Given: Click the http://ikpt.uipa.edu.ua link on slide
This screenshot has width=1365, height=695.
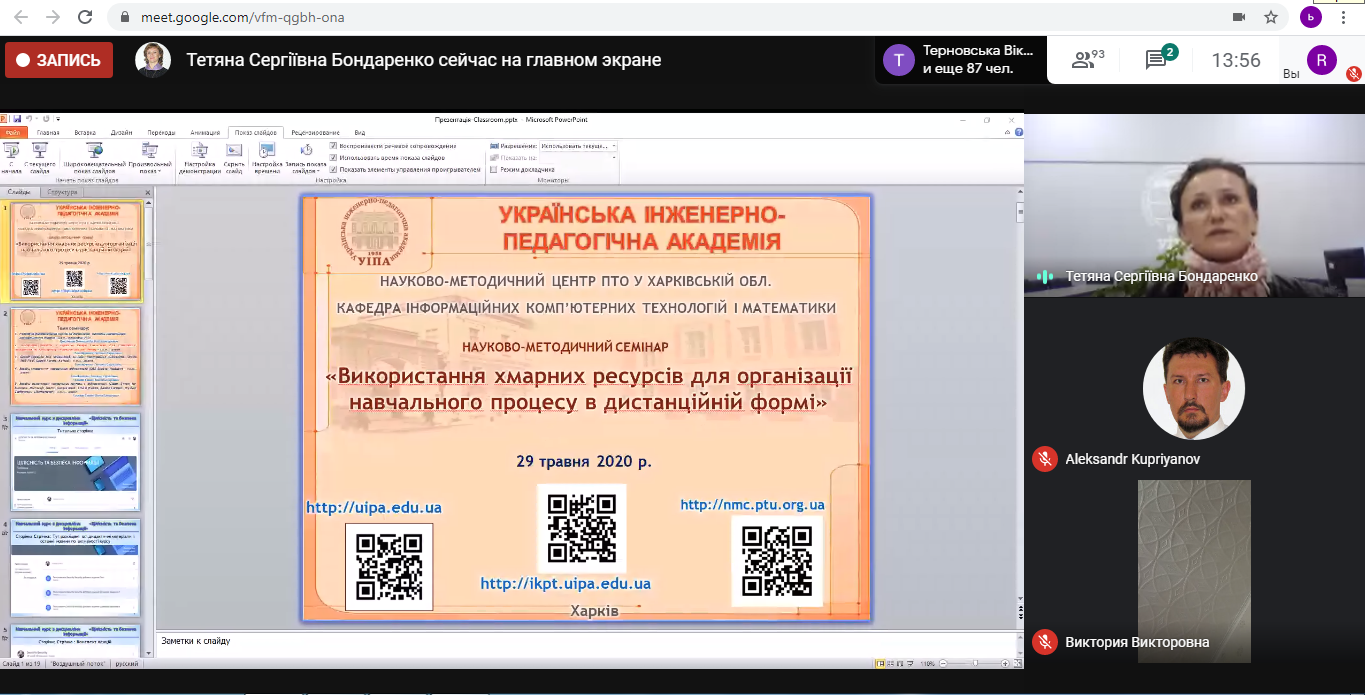Looking at the screenshot, I should point(566,583).
